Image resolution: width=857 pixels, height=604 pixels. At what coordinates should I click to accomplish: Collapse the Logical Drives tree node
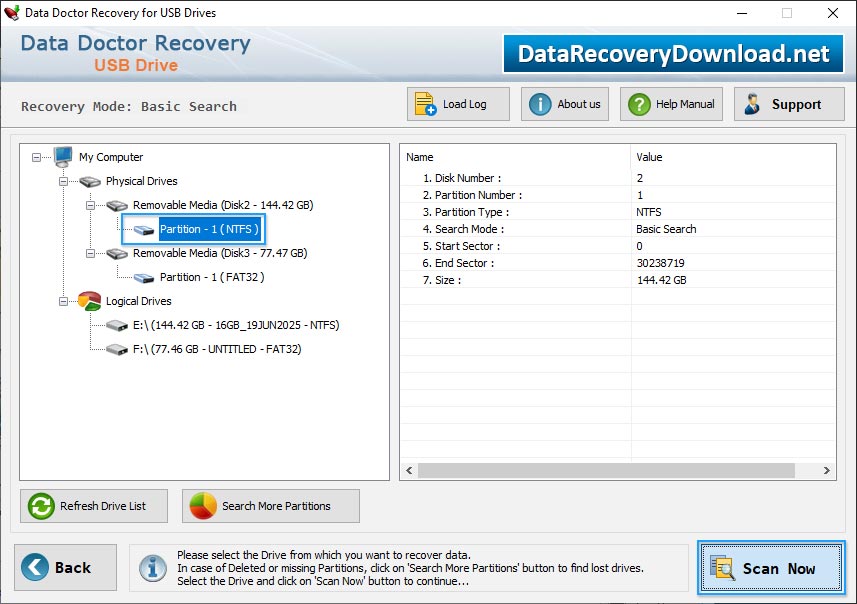click(63, 301)
